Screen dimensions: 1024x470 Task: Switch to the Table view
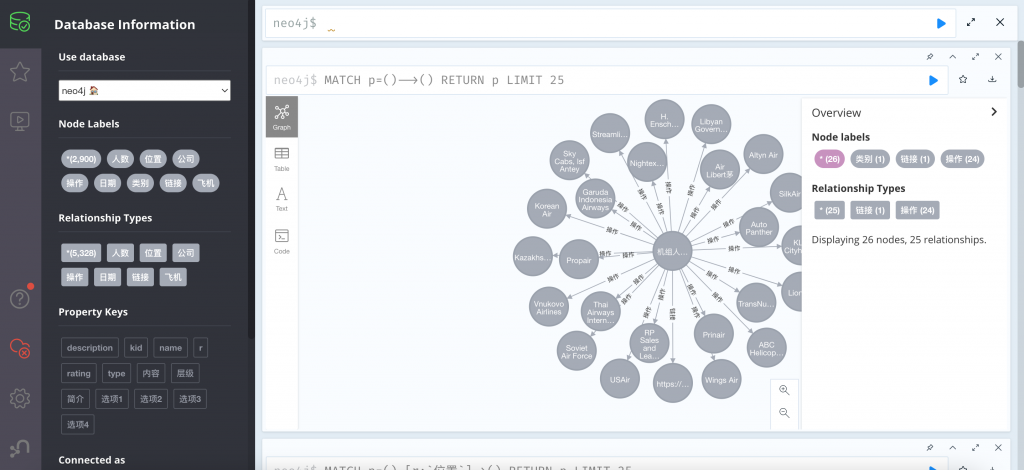click(x=281, y=159)
